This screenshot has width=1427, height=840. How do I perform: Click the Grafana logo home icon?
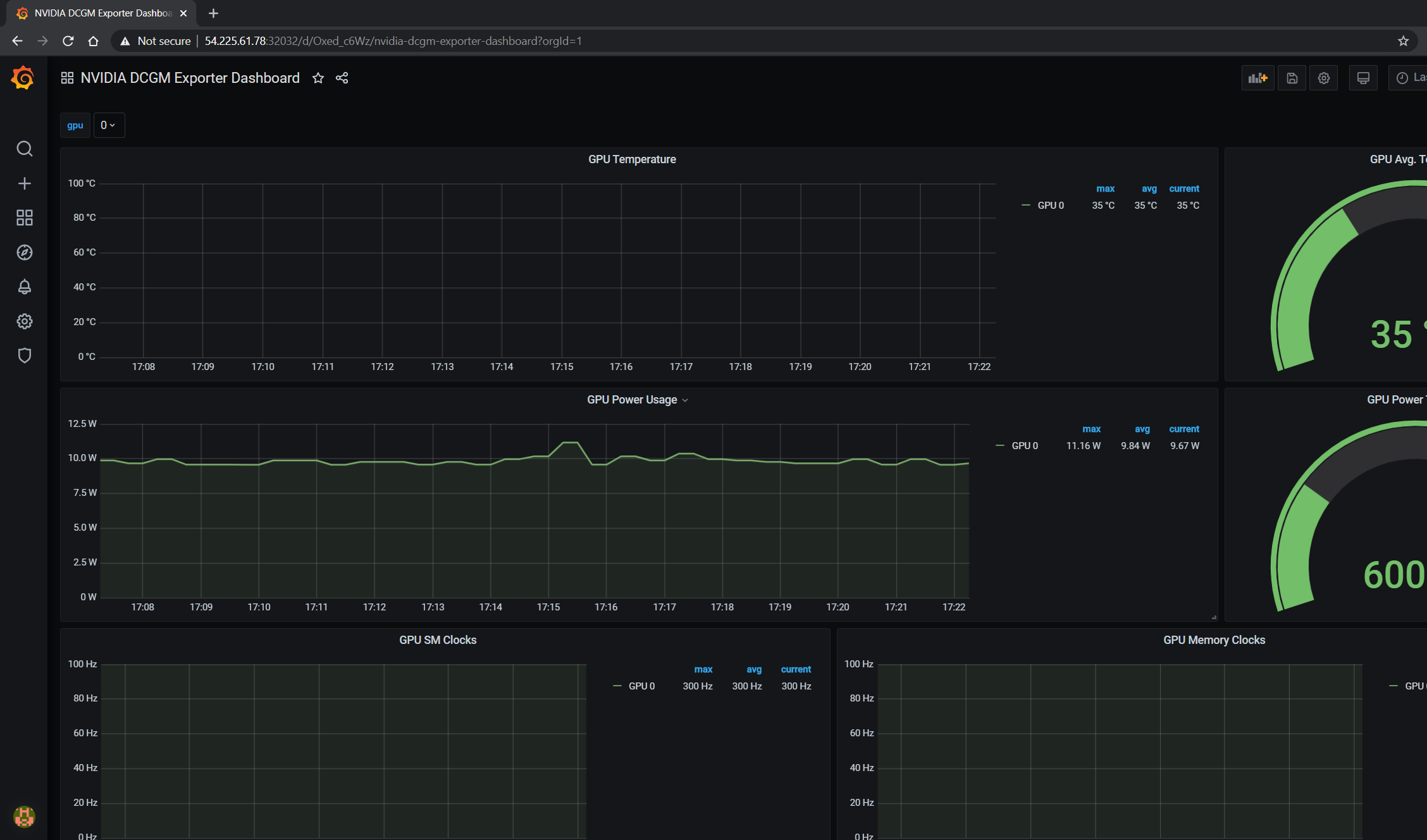[23, 78]
